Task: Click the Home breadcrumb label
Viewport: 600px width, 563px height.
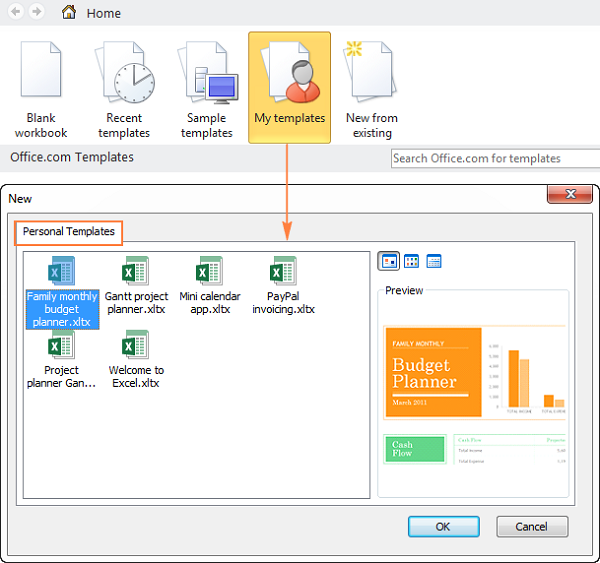Action: 104,13
